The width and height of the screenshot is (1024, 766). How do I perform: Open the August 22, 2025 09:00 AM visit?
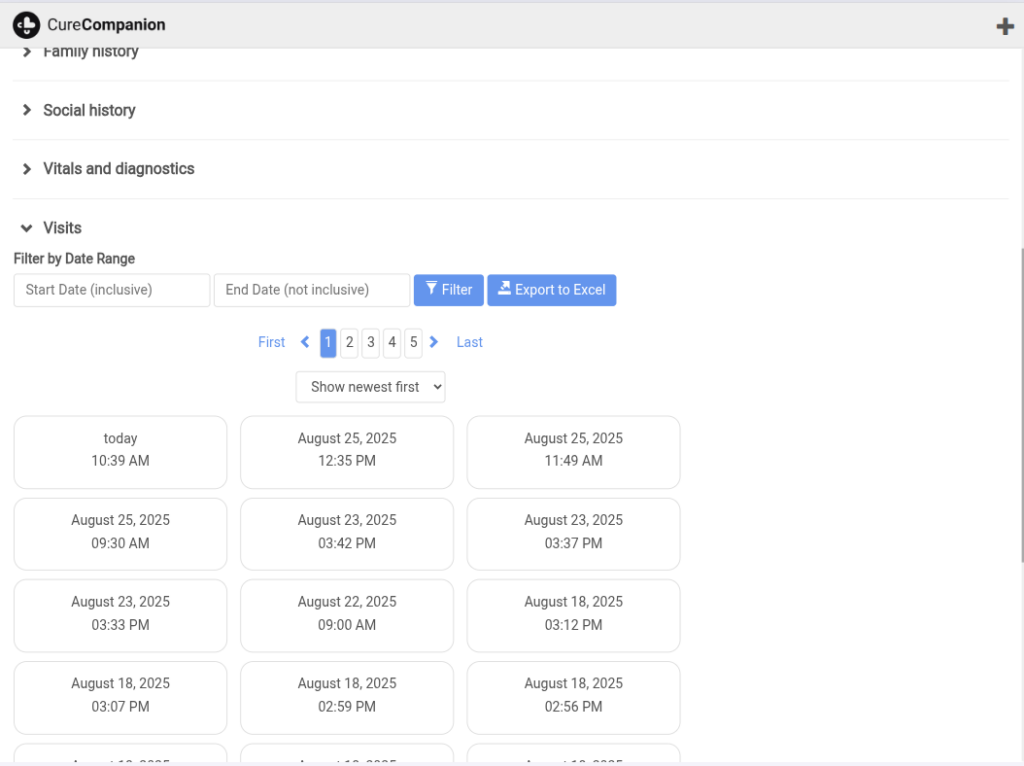point(347,614)
